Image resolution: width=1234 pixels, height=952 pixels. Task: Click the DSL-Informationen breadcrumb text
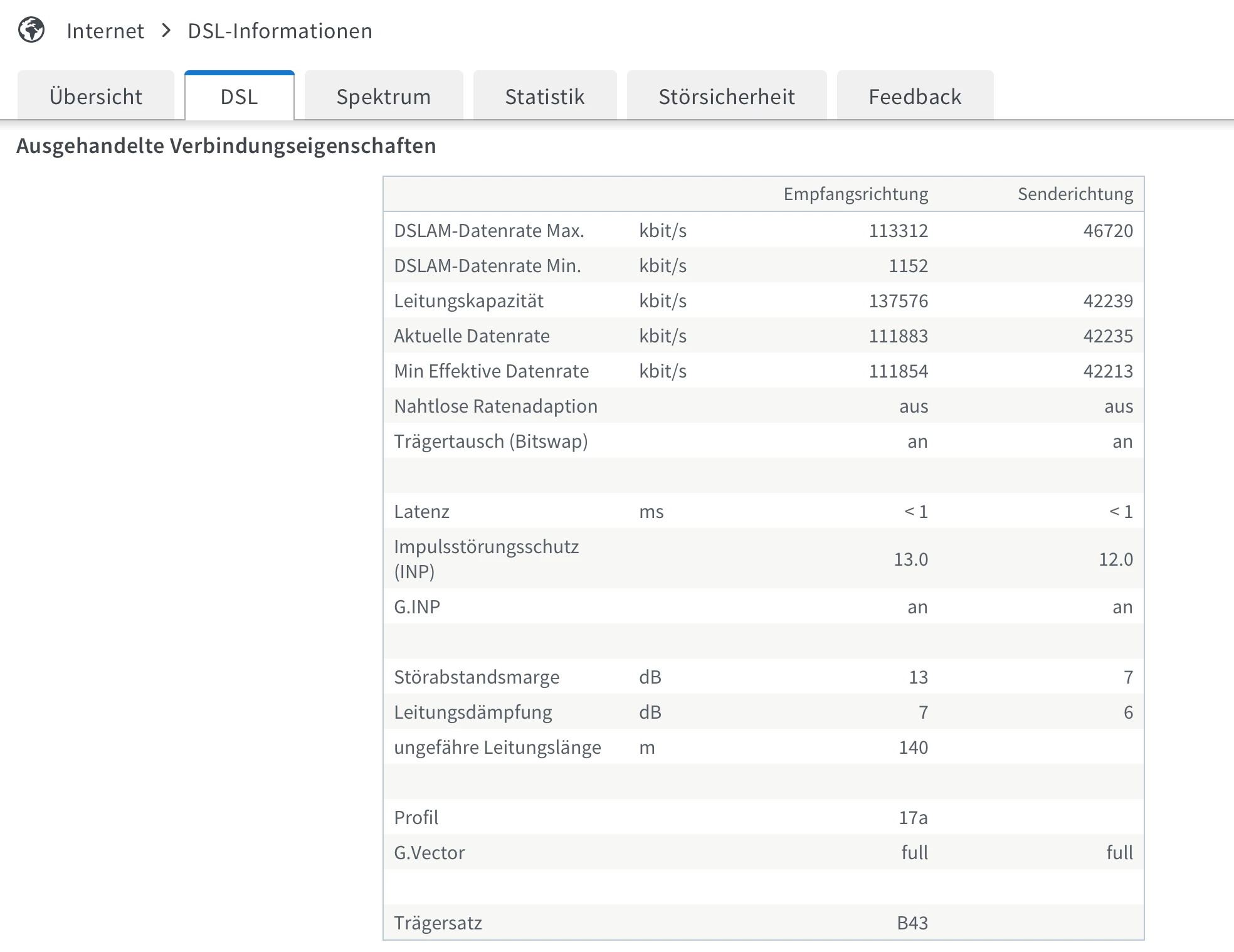pos(280,31)
